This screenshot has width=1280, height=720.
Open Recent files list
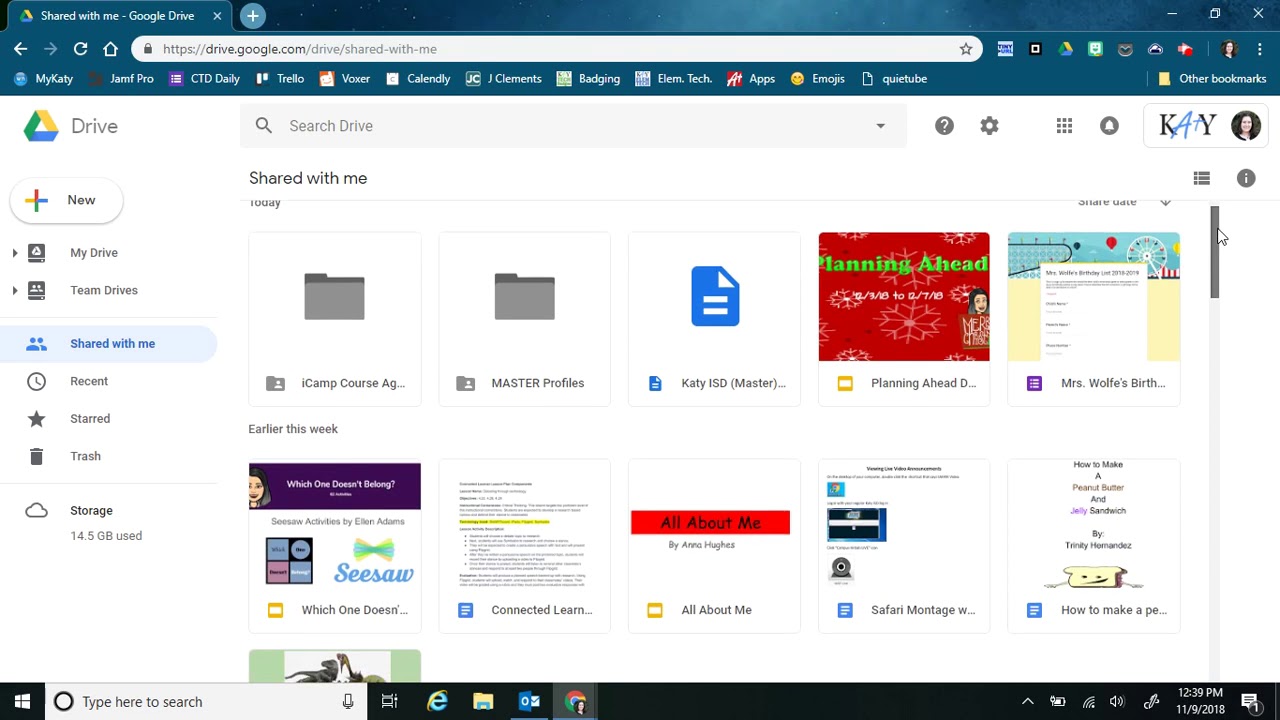89,381
